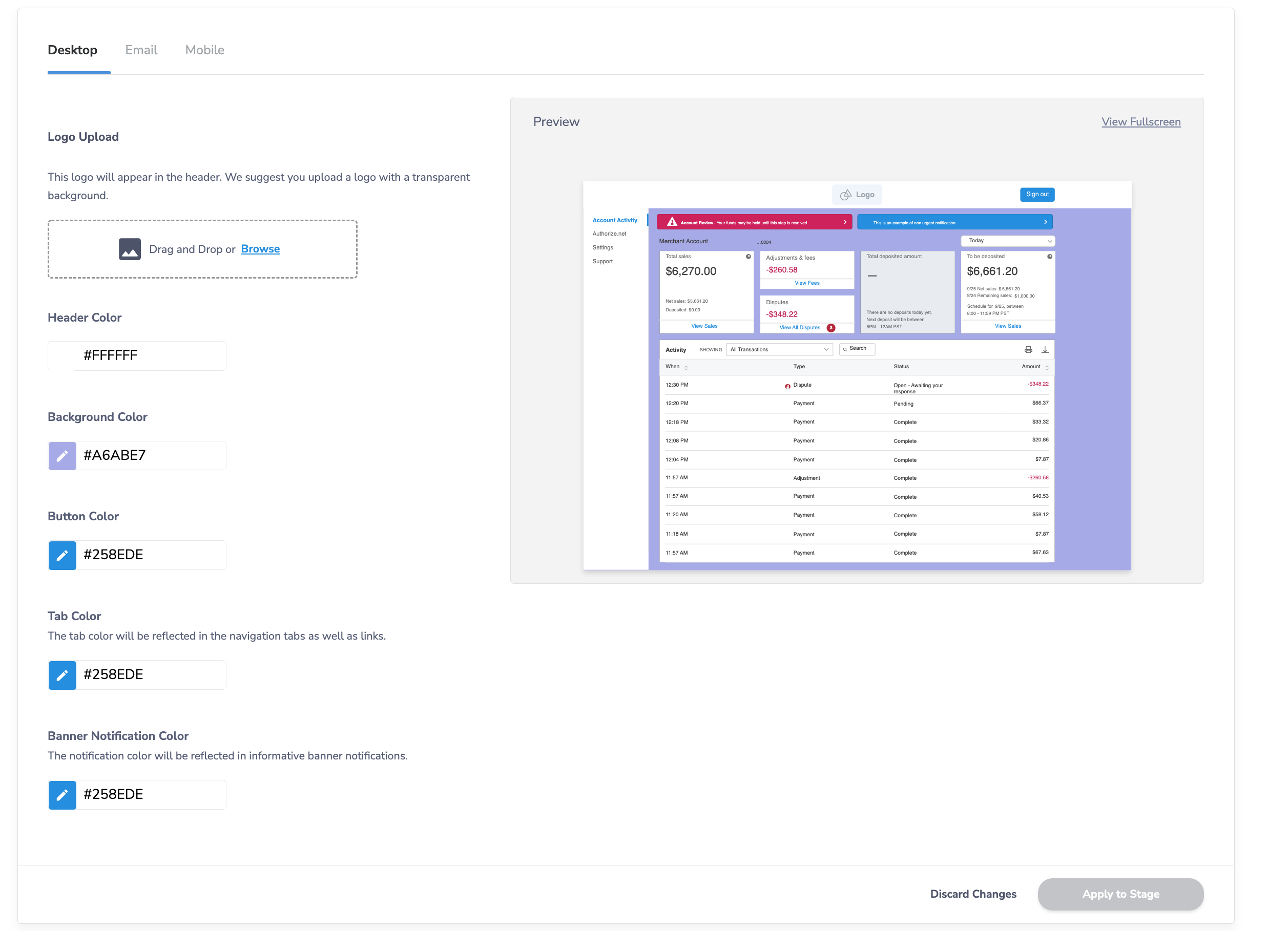Click the pencil edit icon for Tab Color
The width and height of the screenshot is (1288, 931).
(62, 674)
